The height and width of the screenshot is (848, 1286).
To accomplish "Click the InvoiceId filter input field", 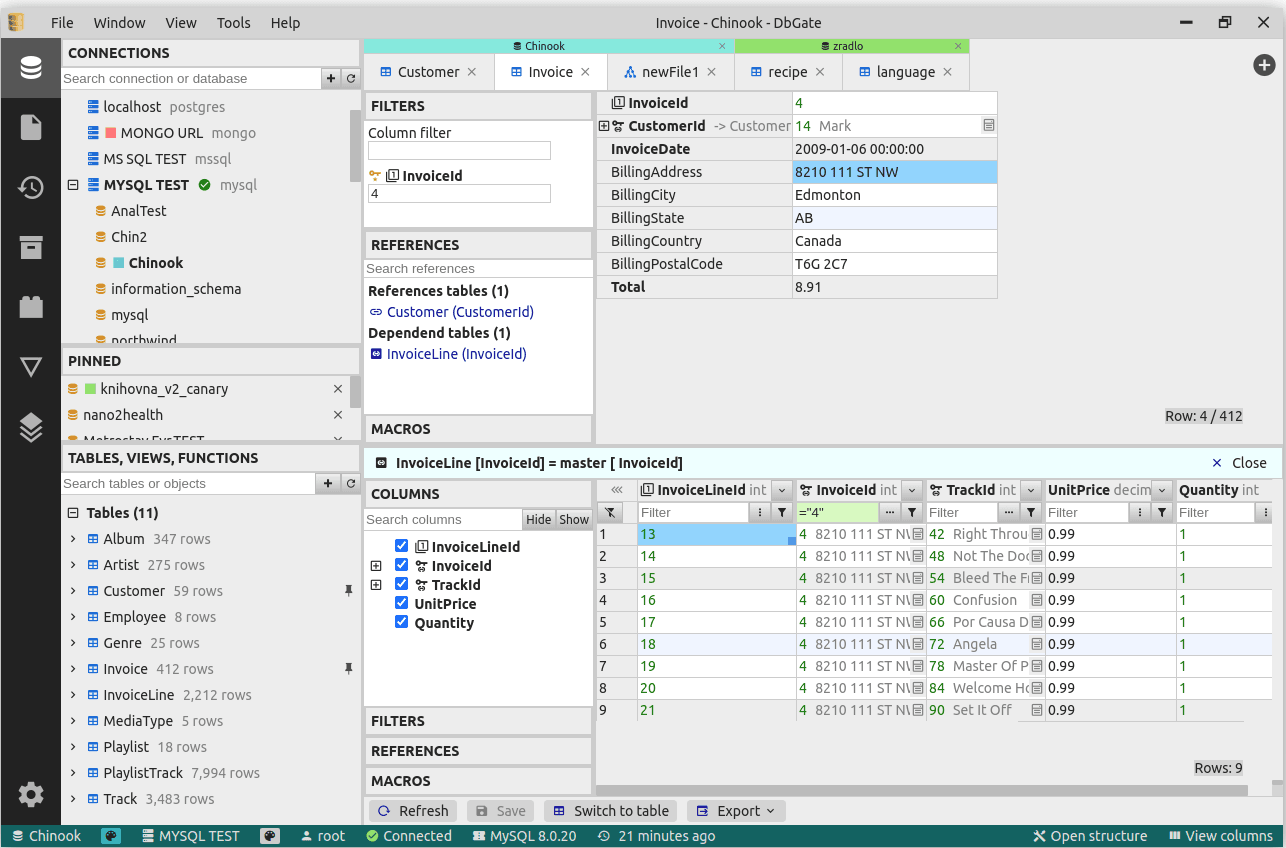I will pyautogui.click(x=459, y=193).
